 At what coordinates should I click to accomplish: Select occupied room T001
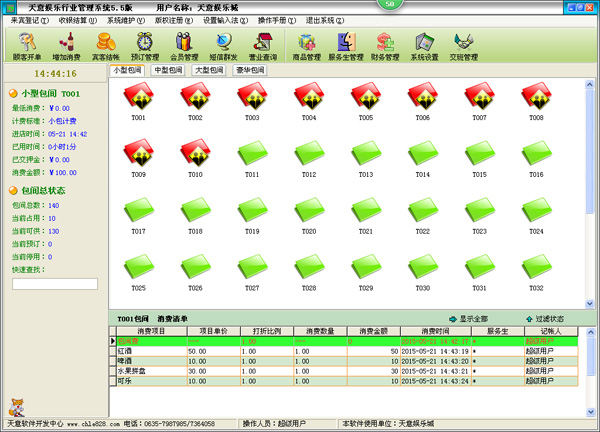tap(138, 100)
